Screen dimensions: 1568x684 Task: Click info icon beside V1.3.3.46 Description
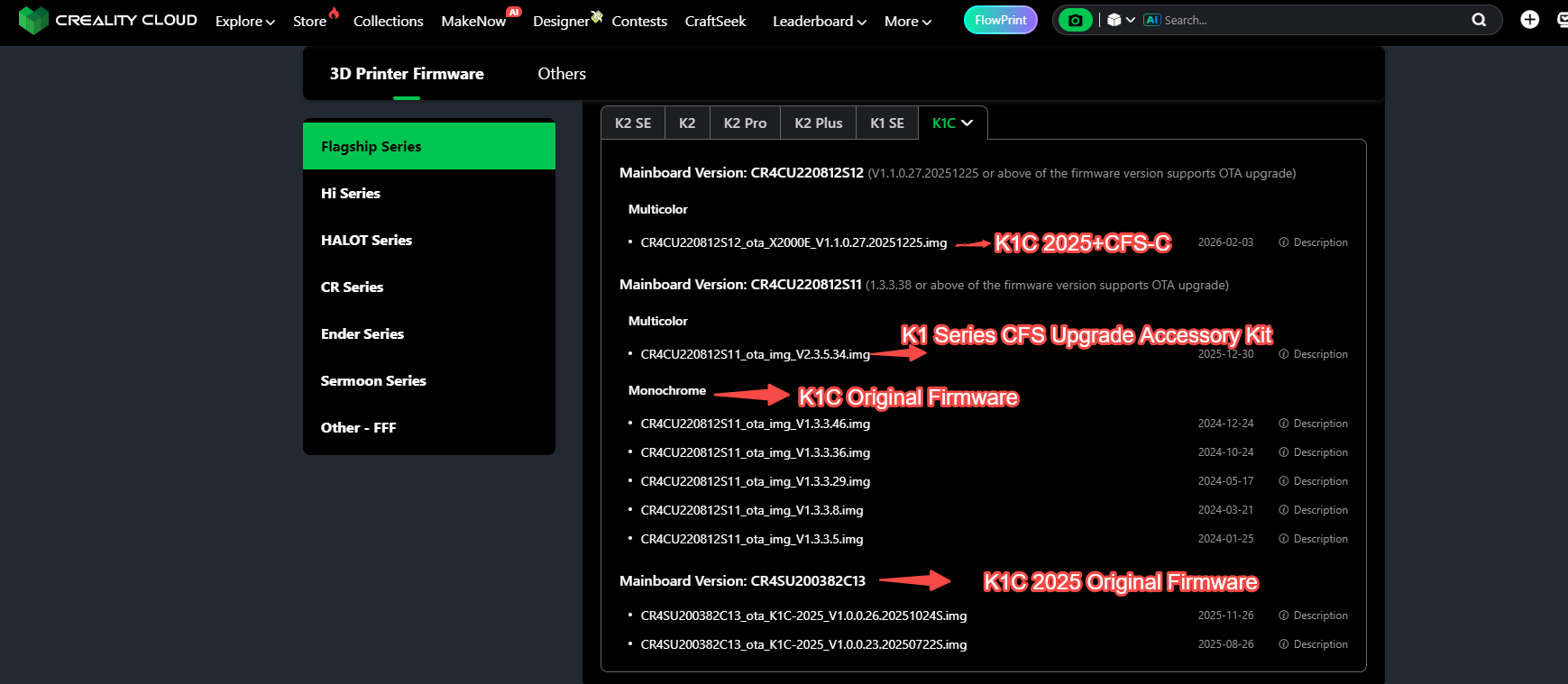point(1283,424)
